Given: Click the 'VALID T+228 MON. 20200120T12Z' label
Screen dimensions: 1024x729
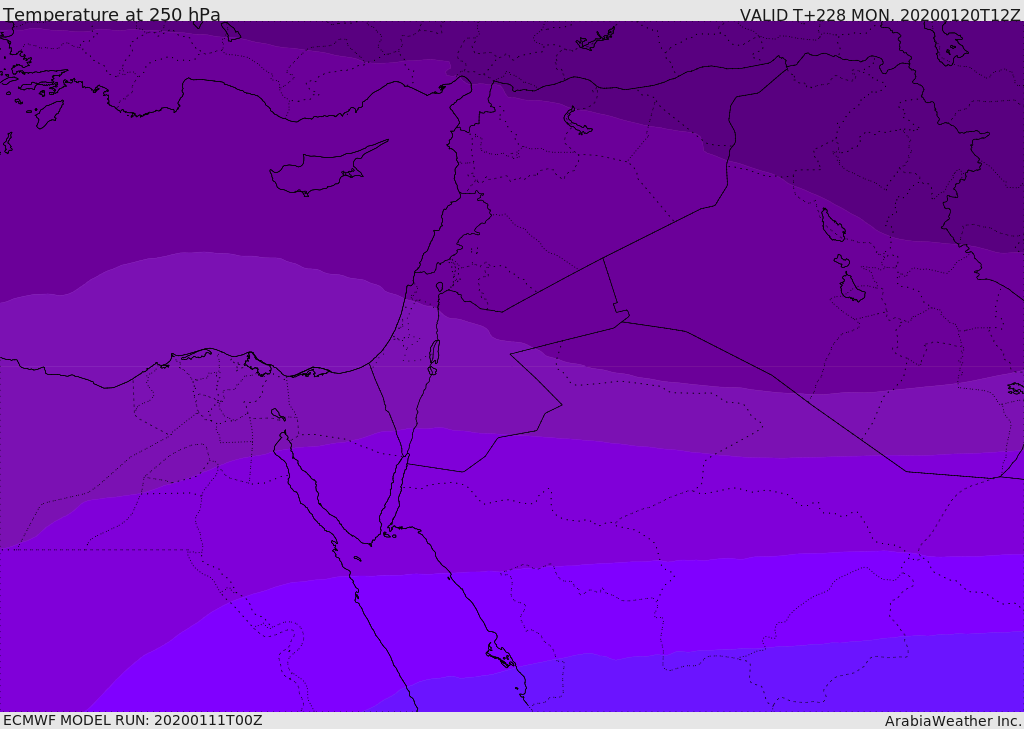Looking at the screenshot, I should point(880,14).
